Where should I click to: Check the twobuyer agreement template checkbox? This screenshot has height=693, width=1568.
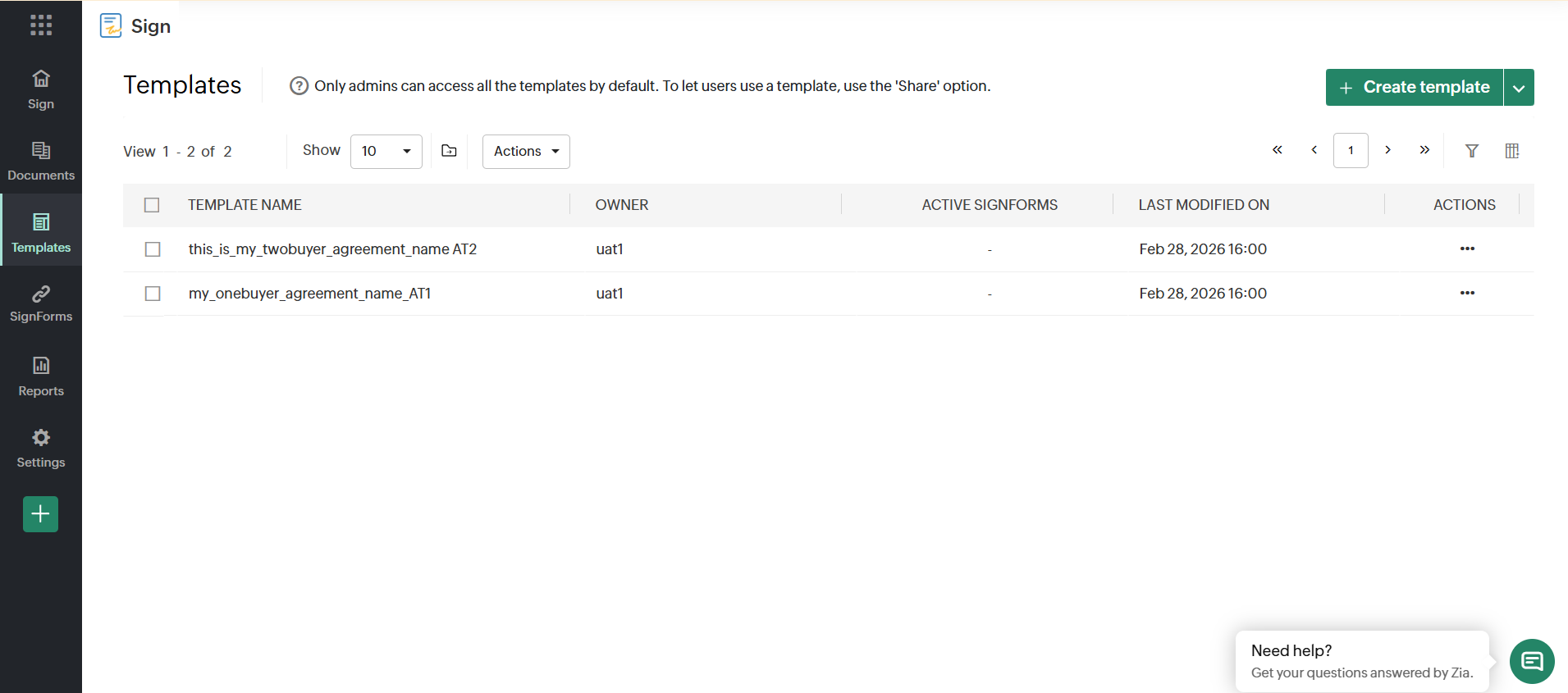[x=153, y=249]
